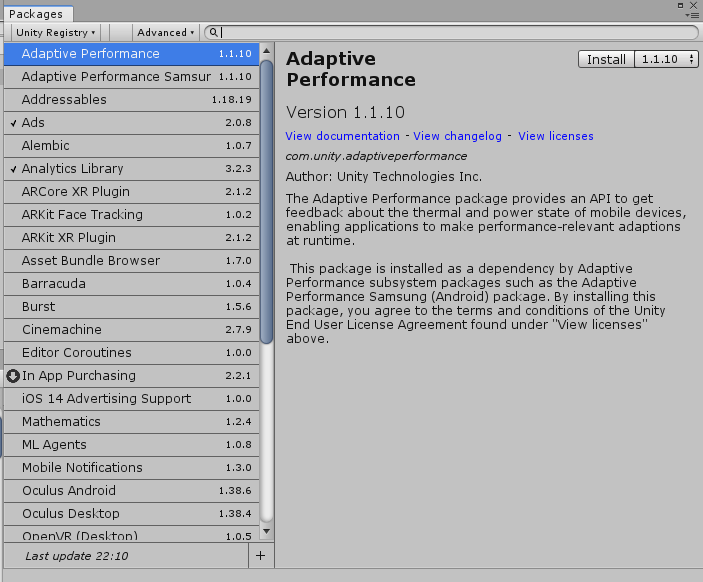Click the scroll up arrow of package list
This screenshot has height=582, width=703.
pos(267,51)
